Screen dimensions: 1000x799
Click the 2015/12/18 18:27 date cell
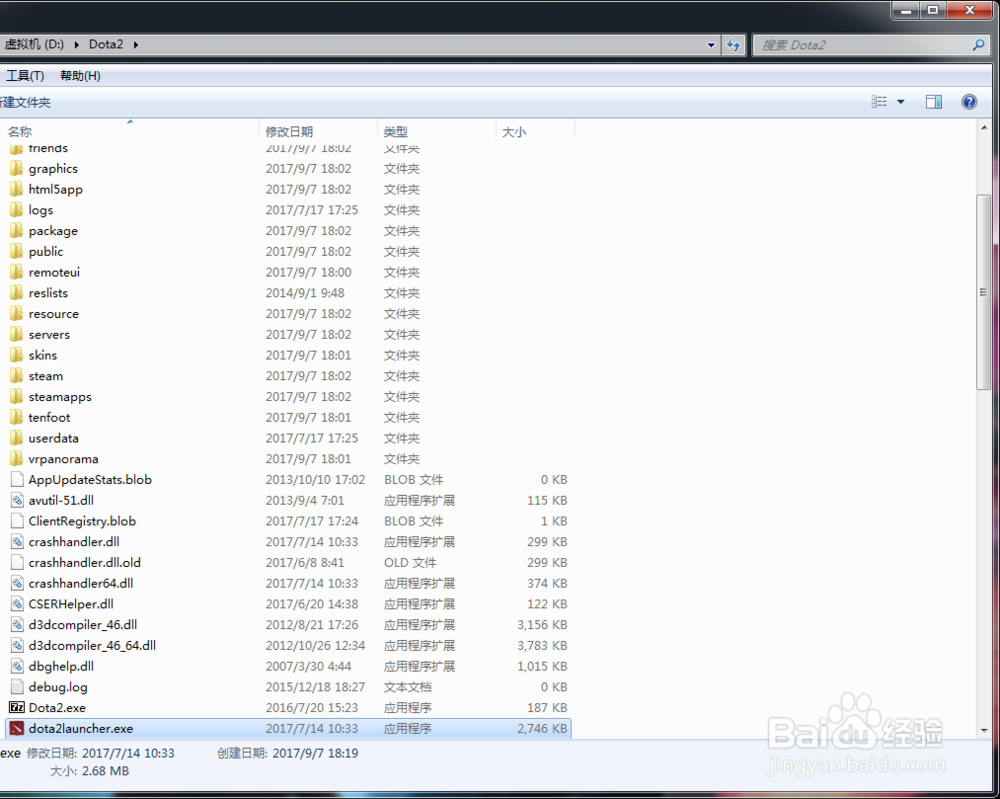coord(315,687)
